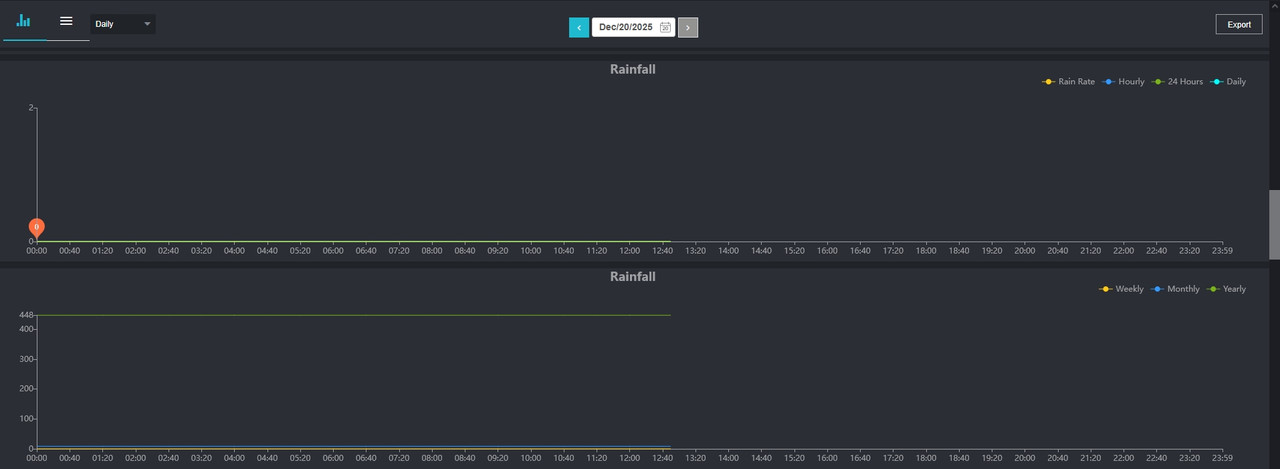Click the Dec/20/2025 date field

633,27
